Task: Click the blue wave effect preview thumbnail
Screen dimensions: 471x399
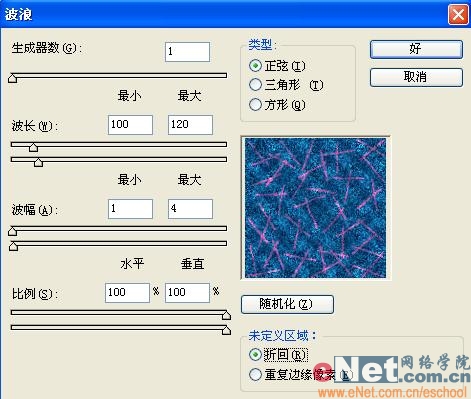Action: coord(315,208)
